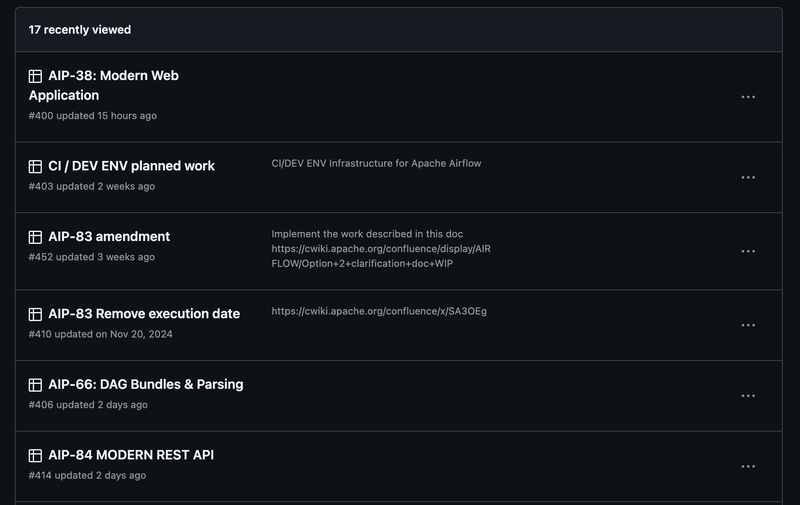Click the AIP-83 amendment description text
The width and height of the screenshot is (800, 505).
pyautogui.click(x=381, y=249)
